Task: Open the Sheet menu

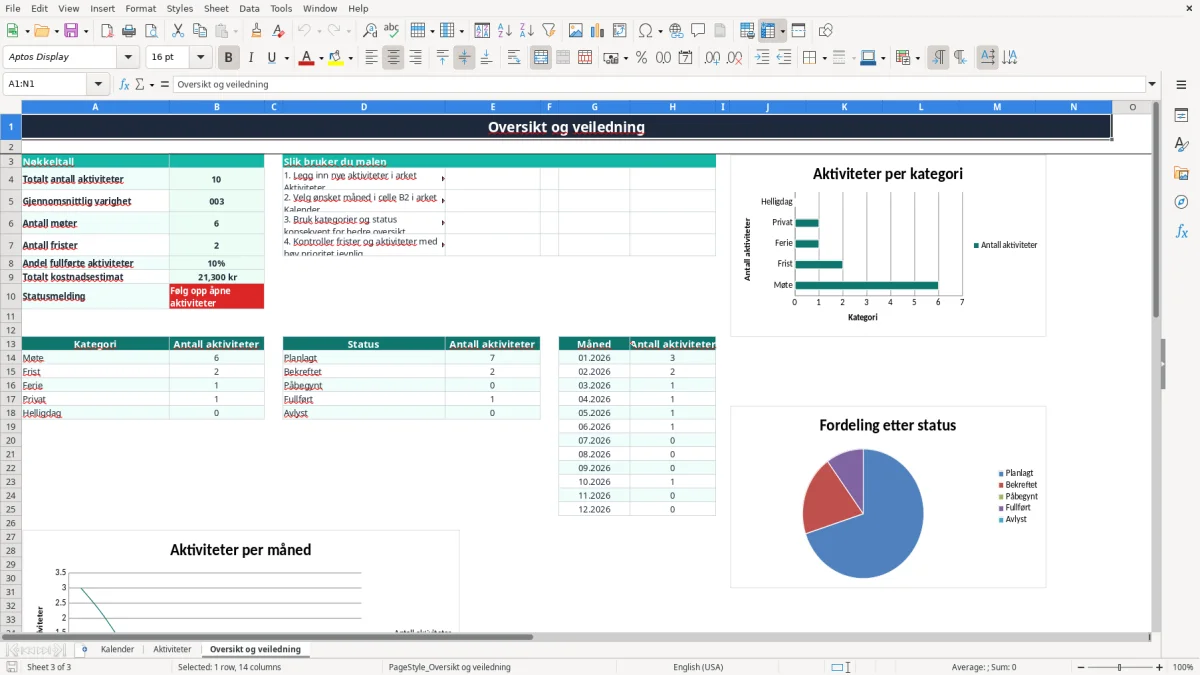Action: pyautogui.click(x=217, y=8)
